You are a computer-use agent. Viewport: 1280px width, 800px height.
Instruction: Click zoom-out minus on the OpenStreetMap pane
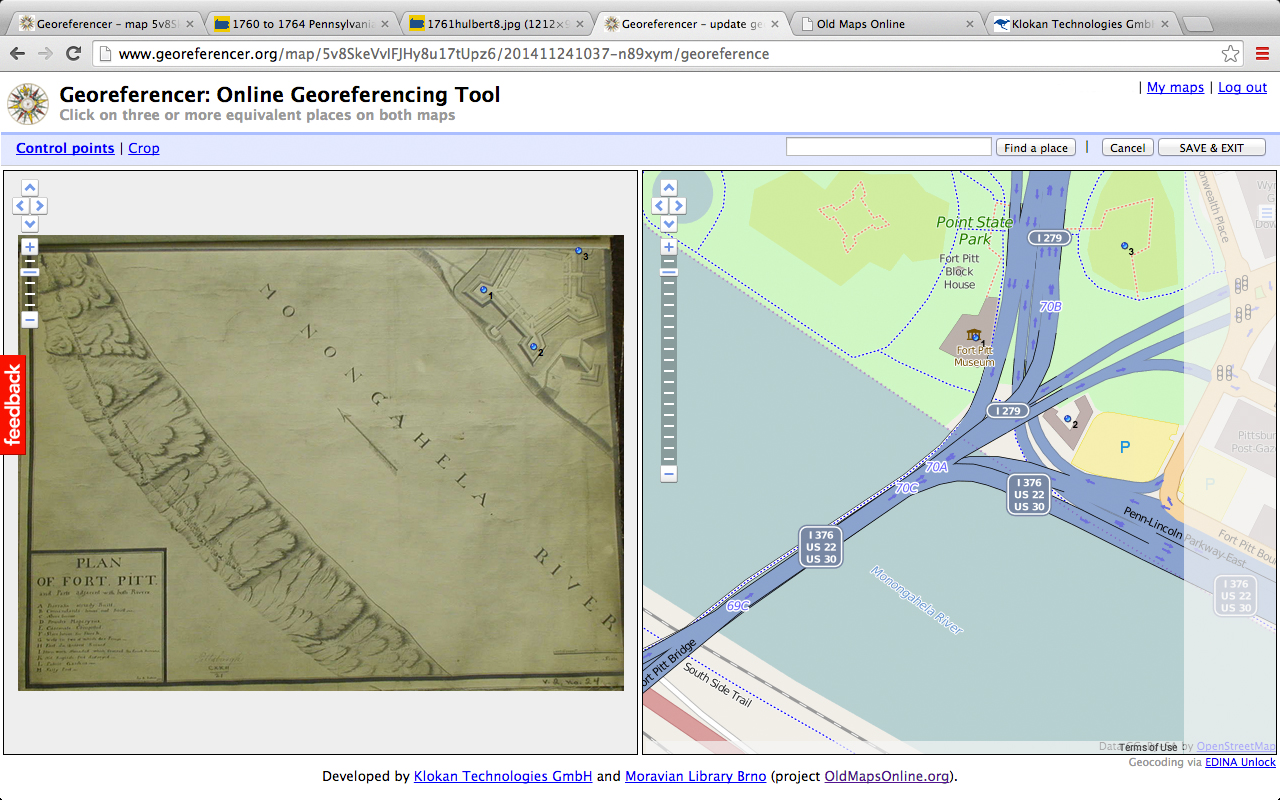click(x=669, y=474)
